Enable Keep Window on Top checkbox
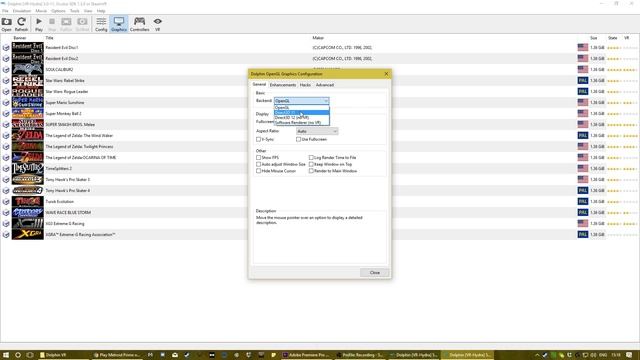 point(311,164)
